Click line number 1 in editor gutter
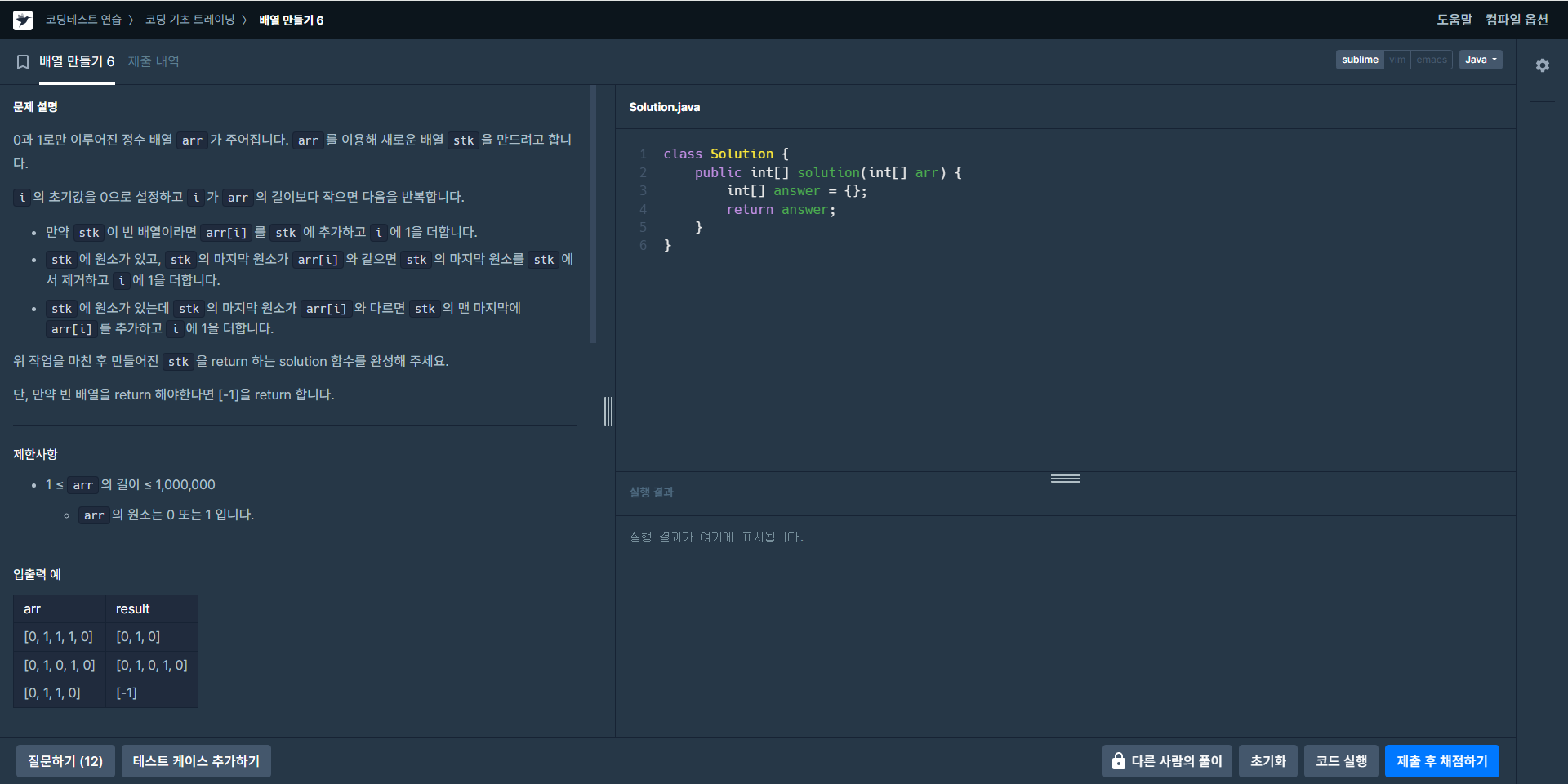Image resolution: width=1568 pixels, height=784 pixels. (644, 154)
